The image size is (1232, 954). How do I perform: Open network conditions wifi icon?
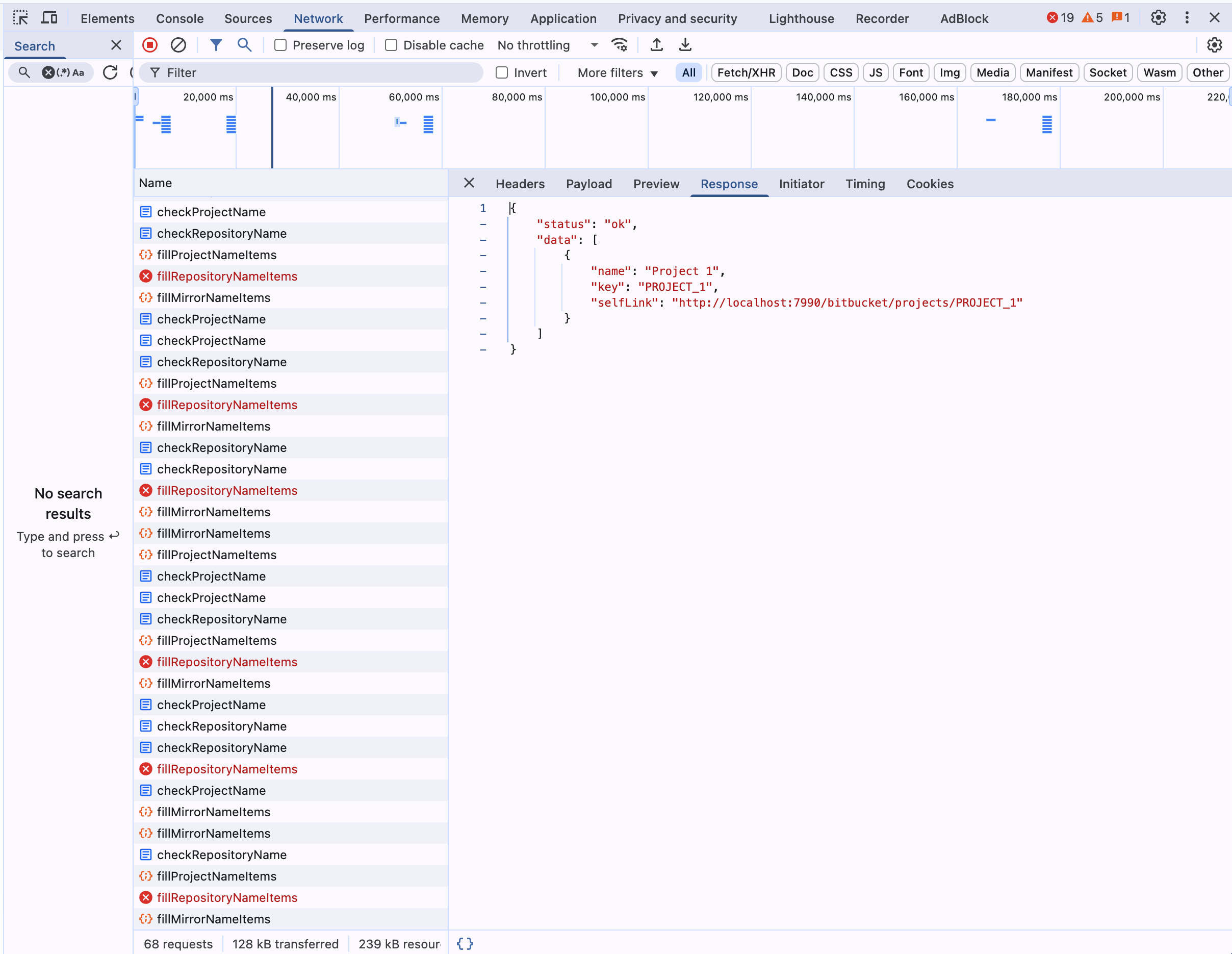click(620, 45)
